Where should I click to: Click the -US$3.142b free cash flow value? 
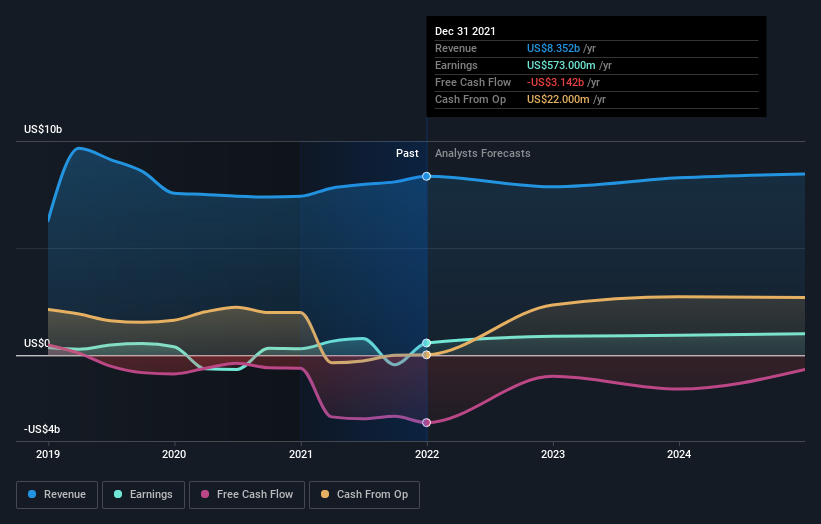[x=556, y=82]
